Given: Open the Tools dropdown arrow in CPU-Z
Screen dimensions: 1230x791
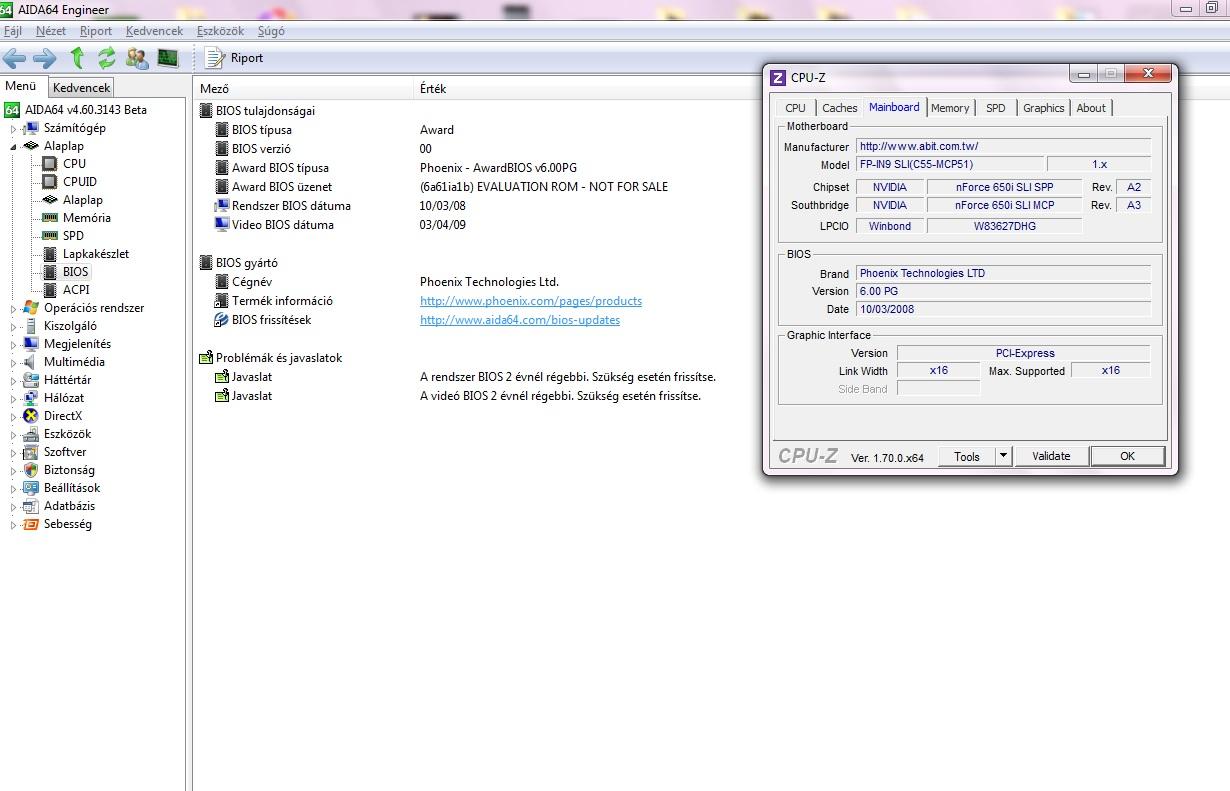Looking at the screenshot, I should (x=1004, y=456).
